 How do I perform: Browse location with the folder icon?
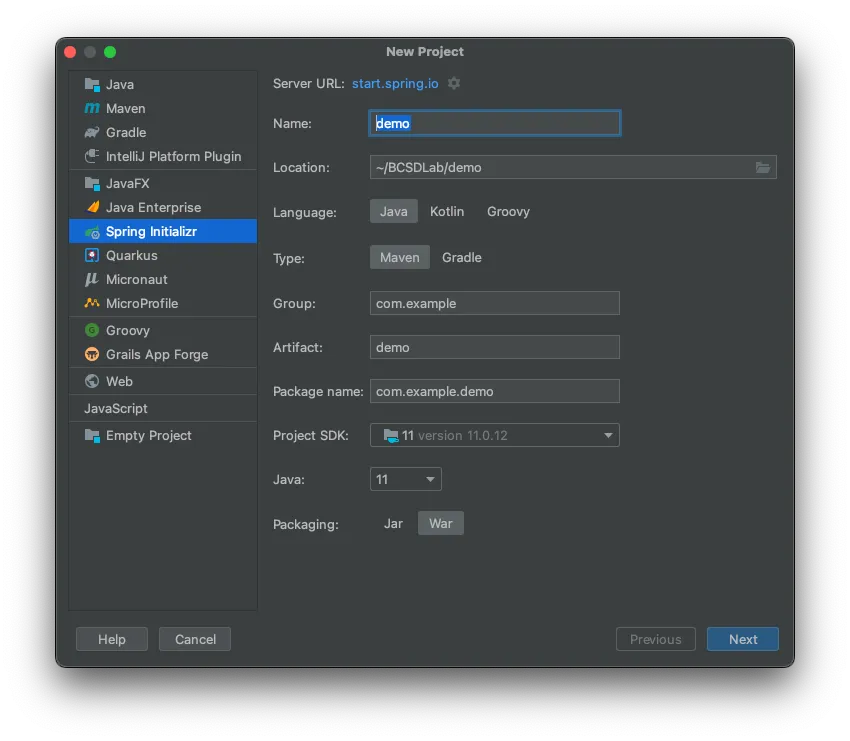(x=763, y=168)
